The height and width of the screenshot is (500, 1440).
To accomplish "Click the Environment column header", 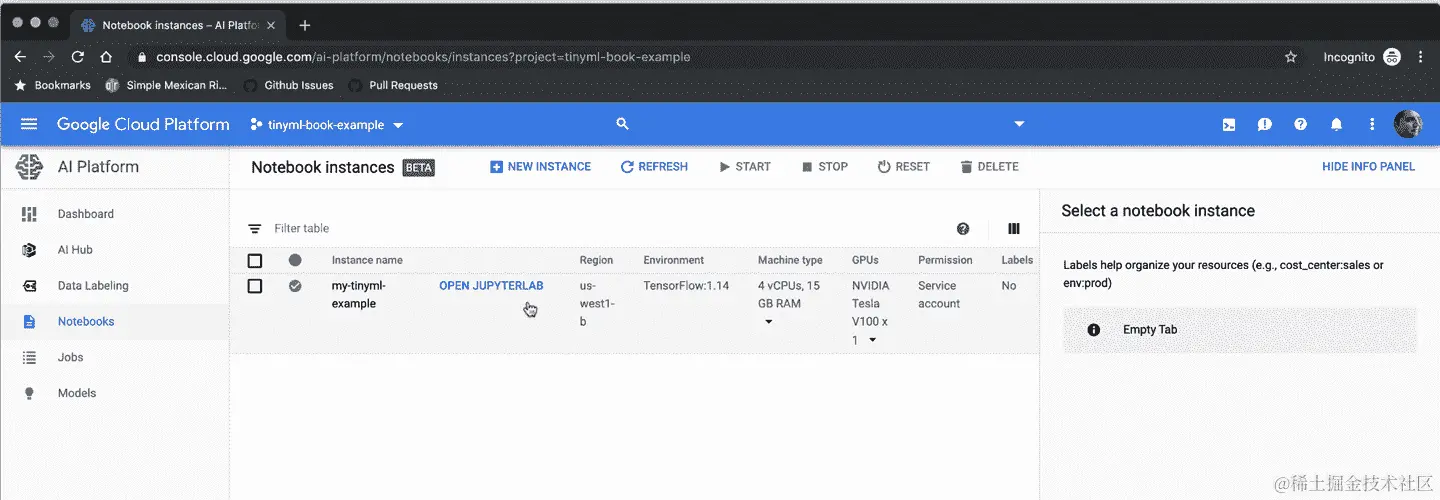I will click(673, 261).
